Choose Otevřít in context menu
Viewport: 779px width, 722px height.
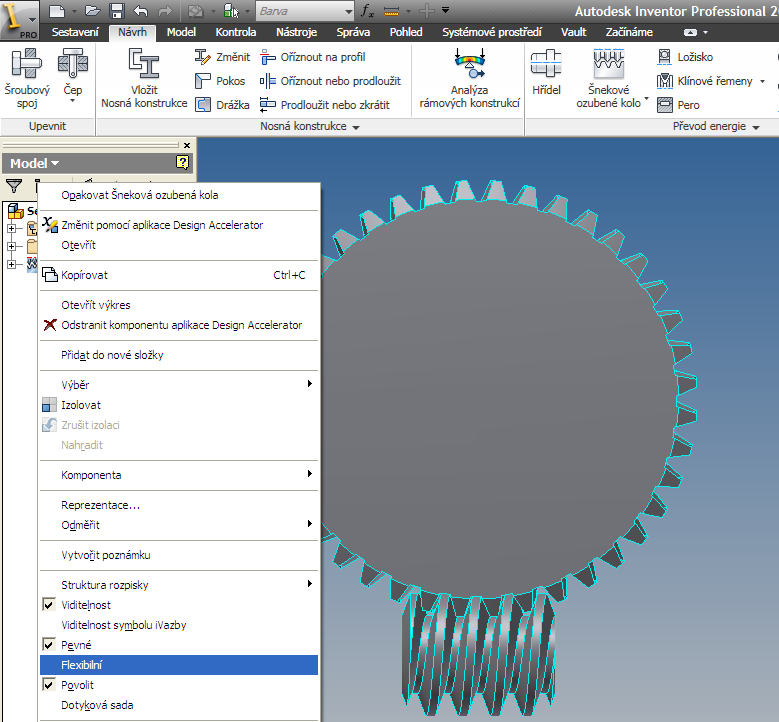tap(179, 245)
